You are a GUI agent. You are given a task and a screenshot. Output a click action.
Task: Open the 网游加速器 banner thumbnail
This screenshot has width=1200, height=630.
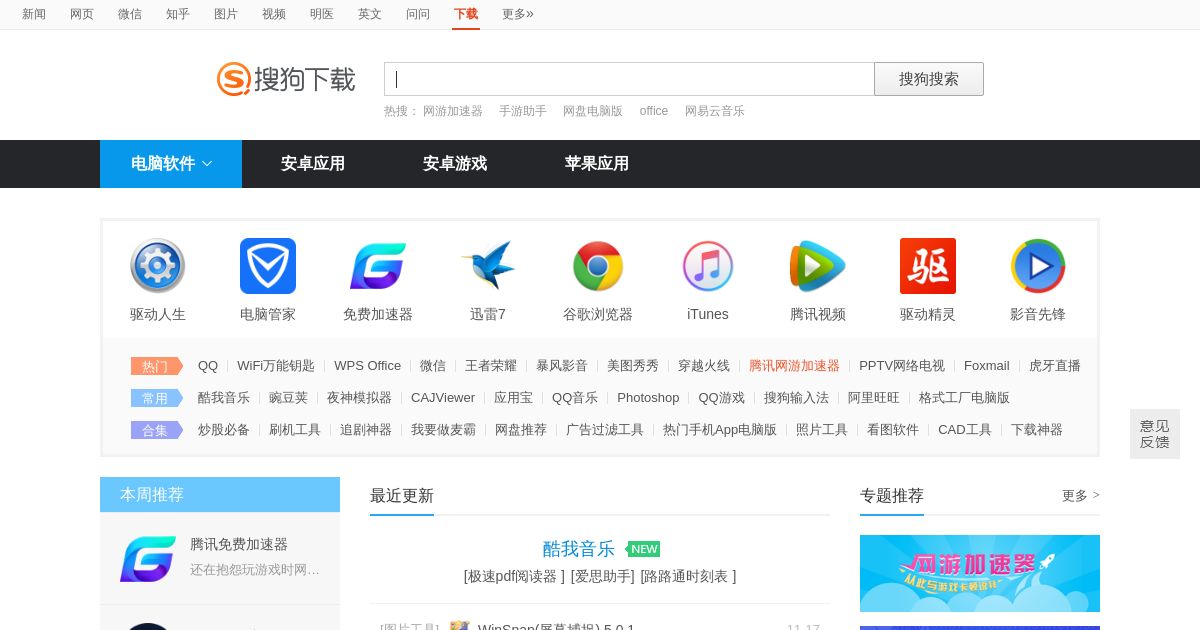[x=980, y=573]
